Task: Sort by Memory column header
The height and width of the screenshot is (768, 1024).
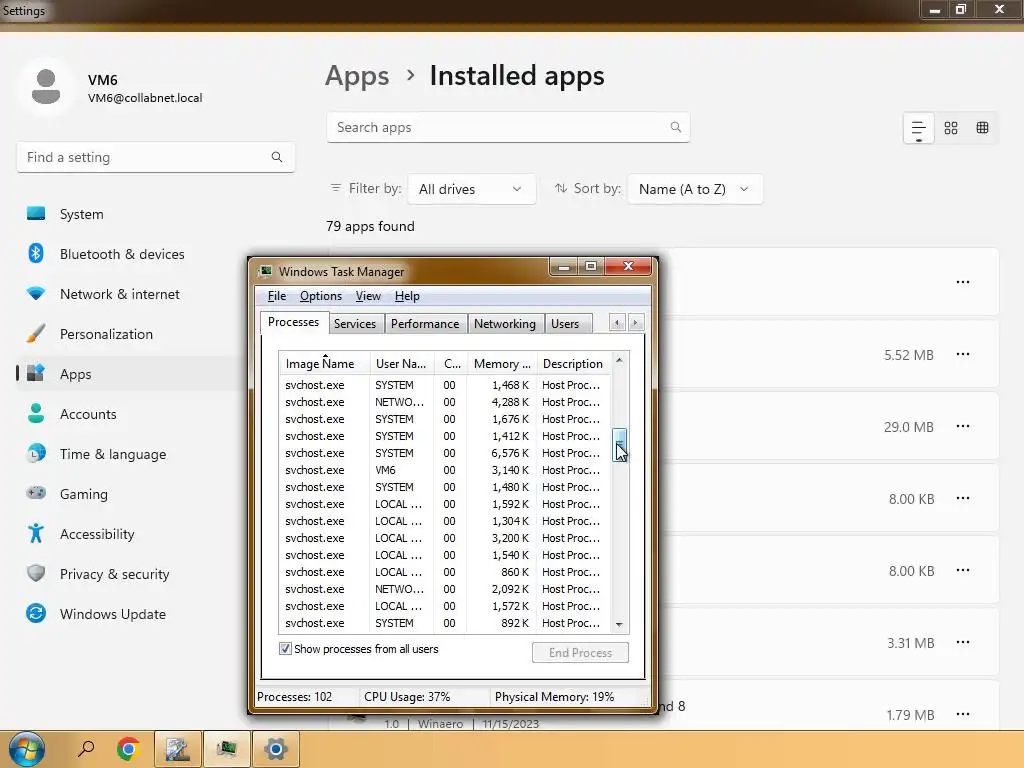Action: pyautogui.click(x=502, y=364)
